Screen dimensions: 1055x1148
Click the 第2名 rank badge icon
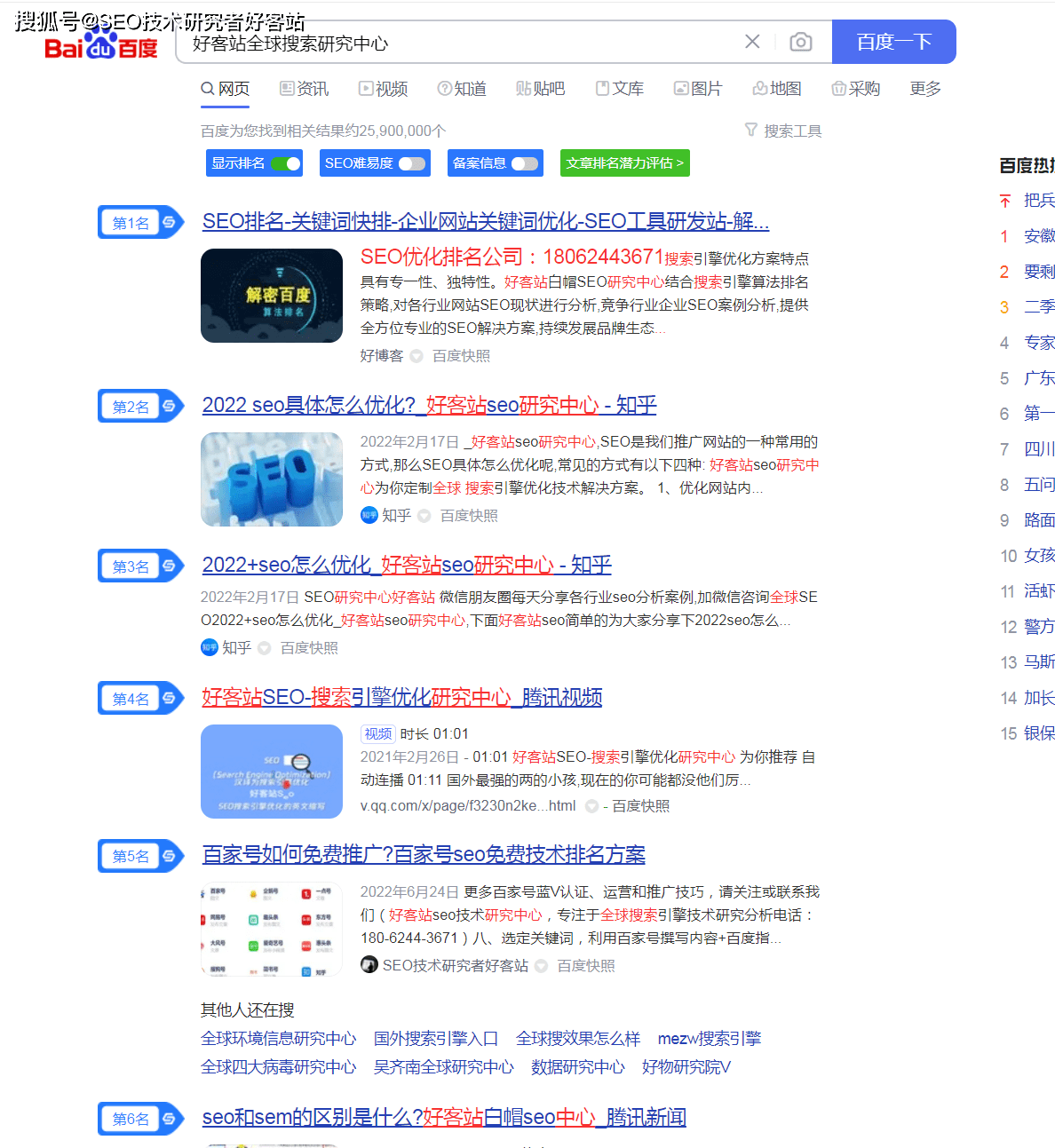[141, 406]
